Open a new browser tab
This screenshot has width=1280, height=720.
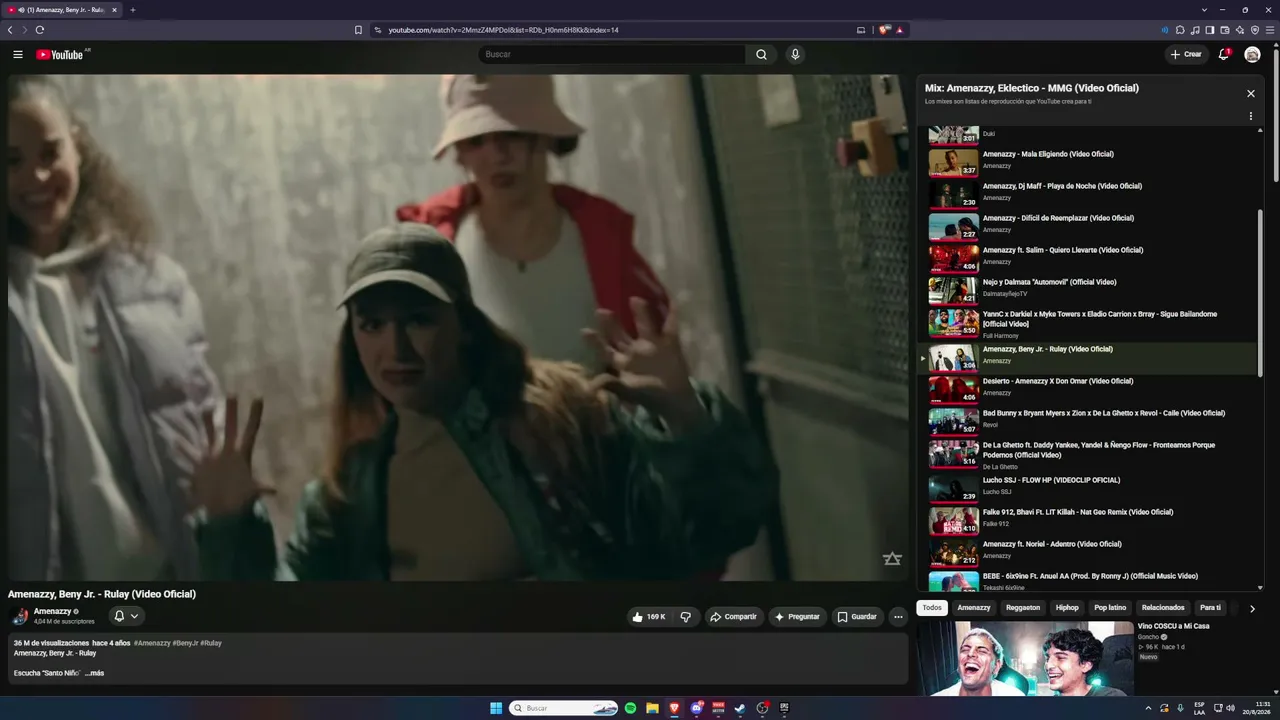tap(132, 10)
